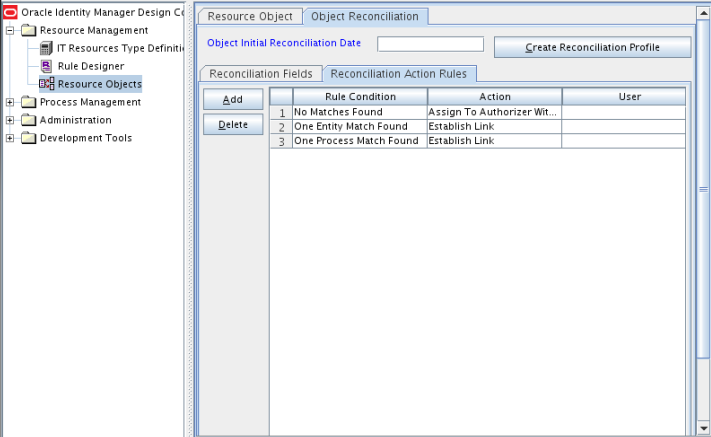This screenshot has height=437, width=711.
Task: Click the Object Initial Reconciliation Date label
Action: pos(284,43)
